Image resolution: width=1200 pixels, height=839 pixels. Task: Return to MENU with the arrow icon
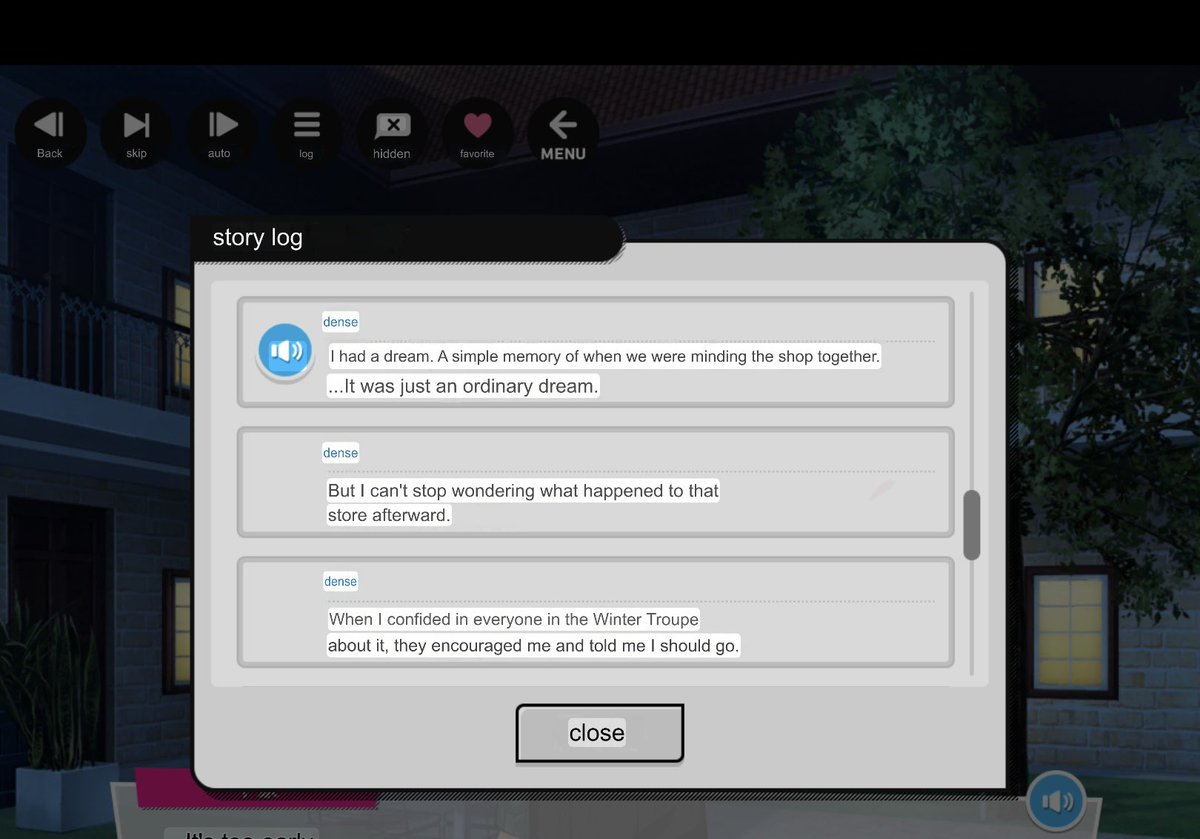(x=563, y=133)
